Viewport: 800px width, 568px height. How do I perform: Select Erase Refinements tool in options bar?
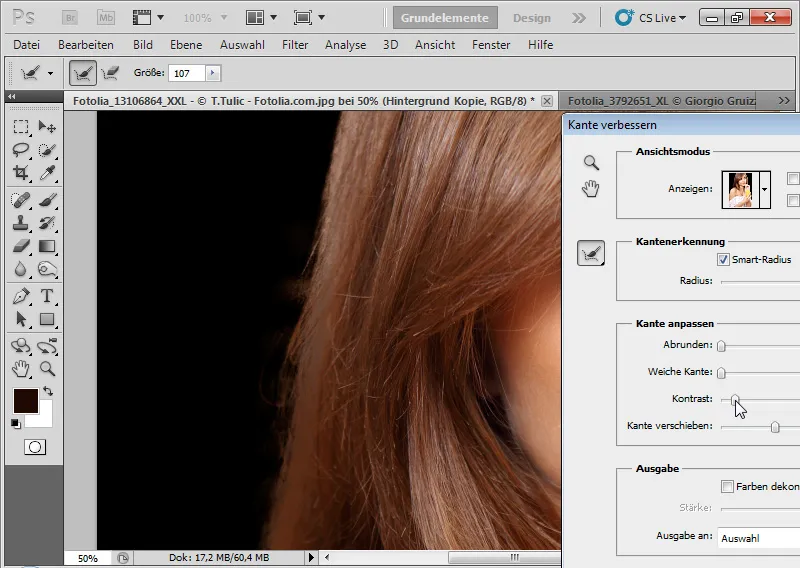coord(110,73)
